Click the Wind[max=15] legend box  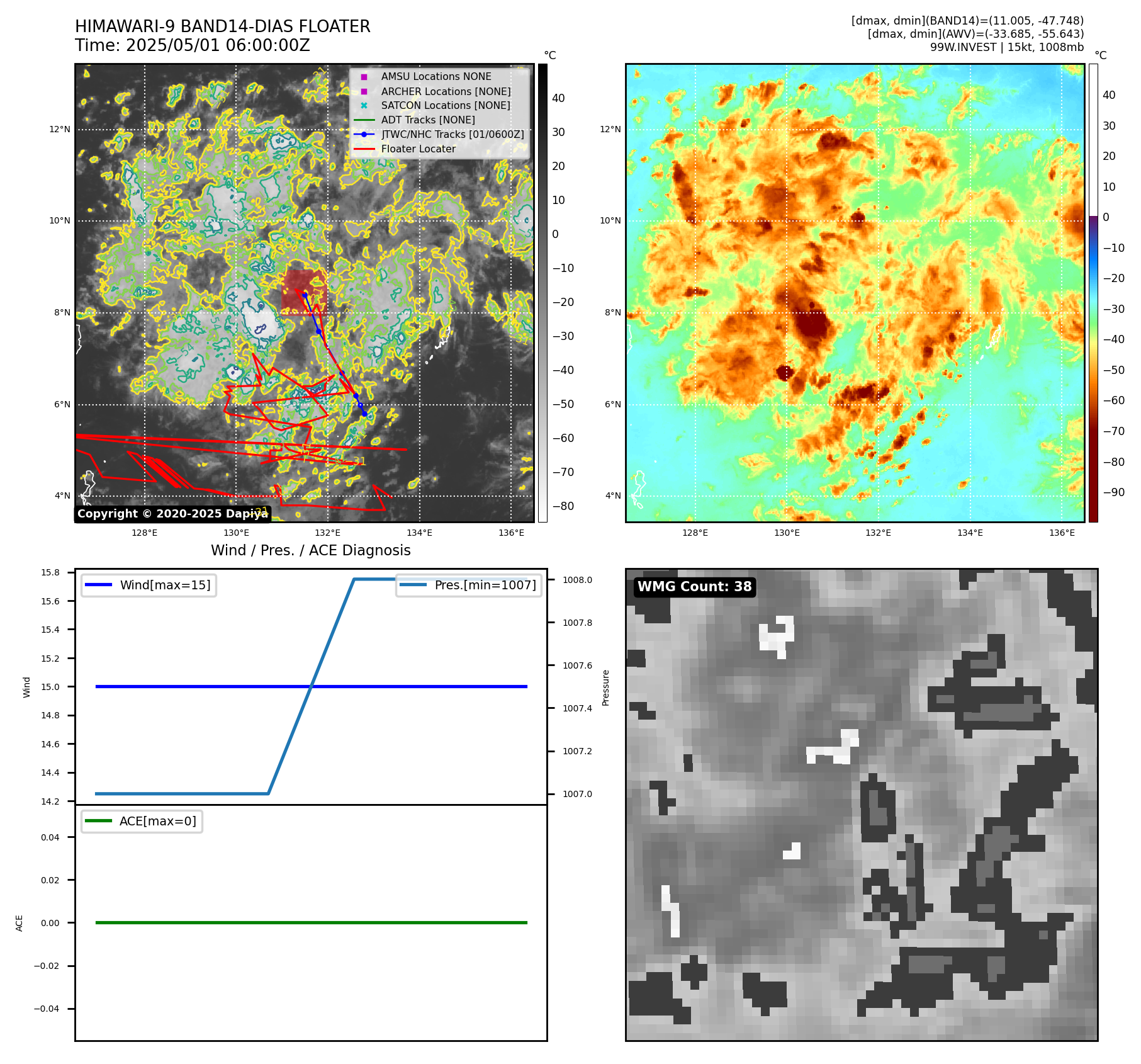pos(149,585)
